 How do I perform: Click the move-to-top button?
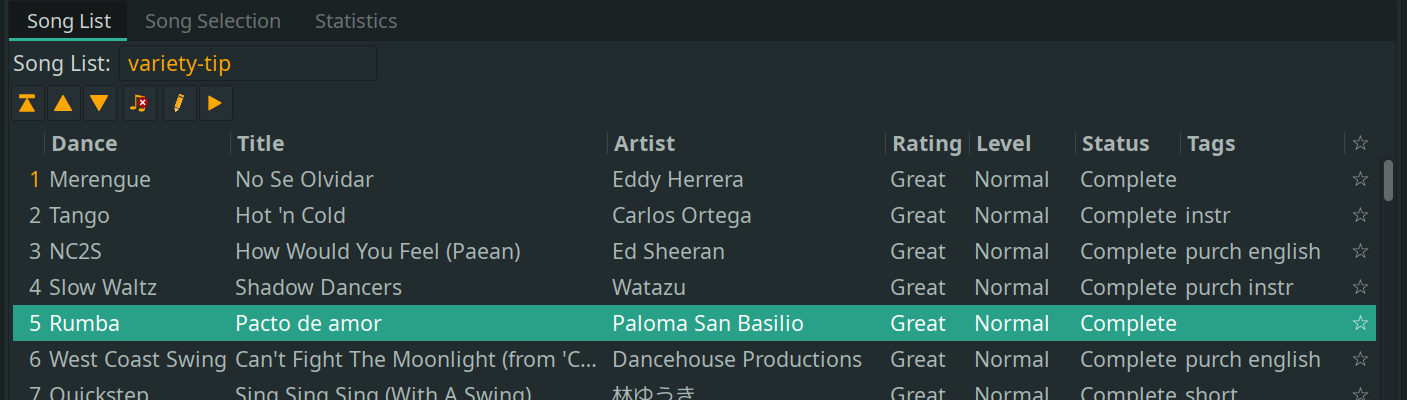pos(28,103)
